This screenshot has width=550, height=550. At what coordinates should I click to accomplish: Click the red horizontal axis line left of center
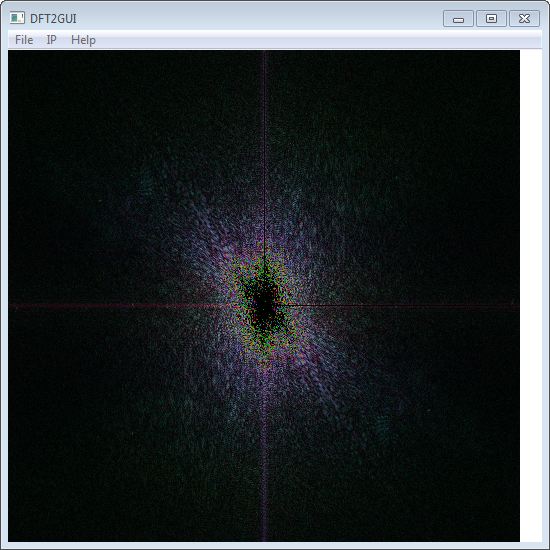pyautogui.click(x=116, y=306)
